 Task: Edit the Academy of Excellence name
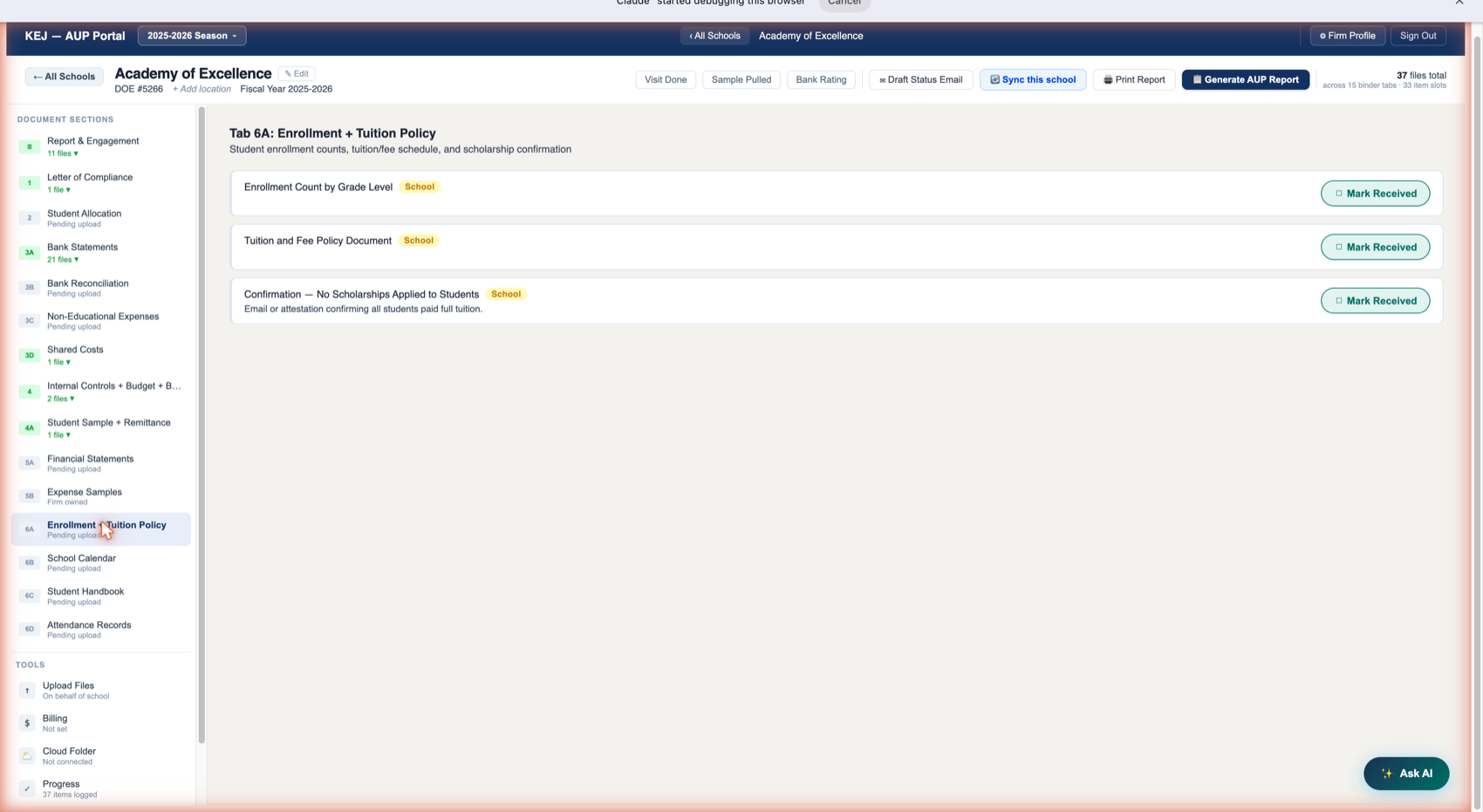pos(297,73)
